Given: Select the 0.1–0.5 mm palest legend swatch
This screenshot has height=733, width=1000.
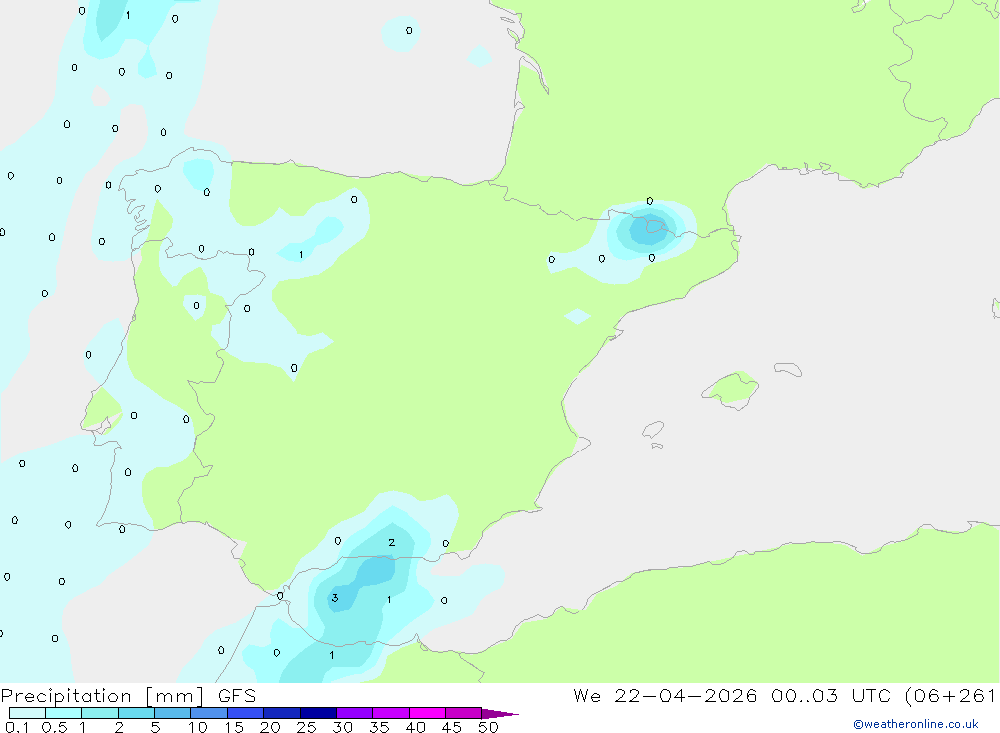Looking at the screenshot, I should pyautogui.click(x=27, y=713).
